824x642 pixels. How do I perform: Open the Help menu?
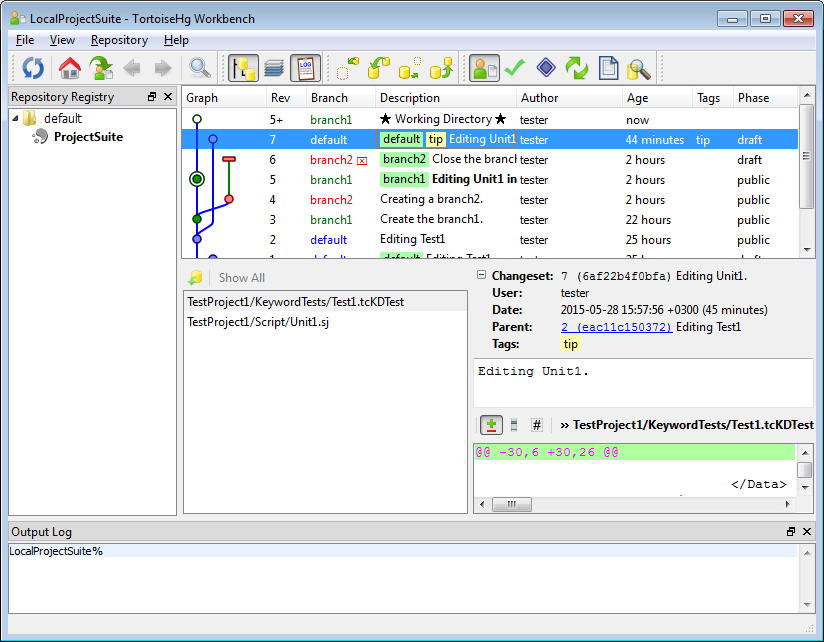tap(176, 40)
